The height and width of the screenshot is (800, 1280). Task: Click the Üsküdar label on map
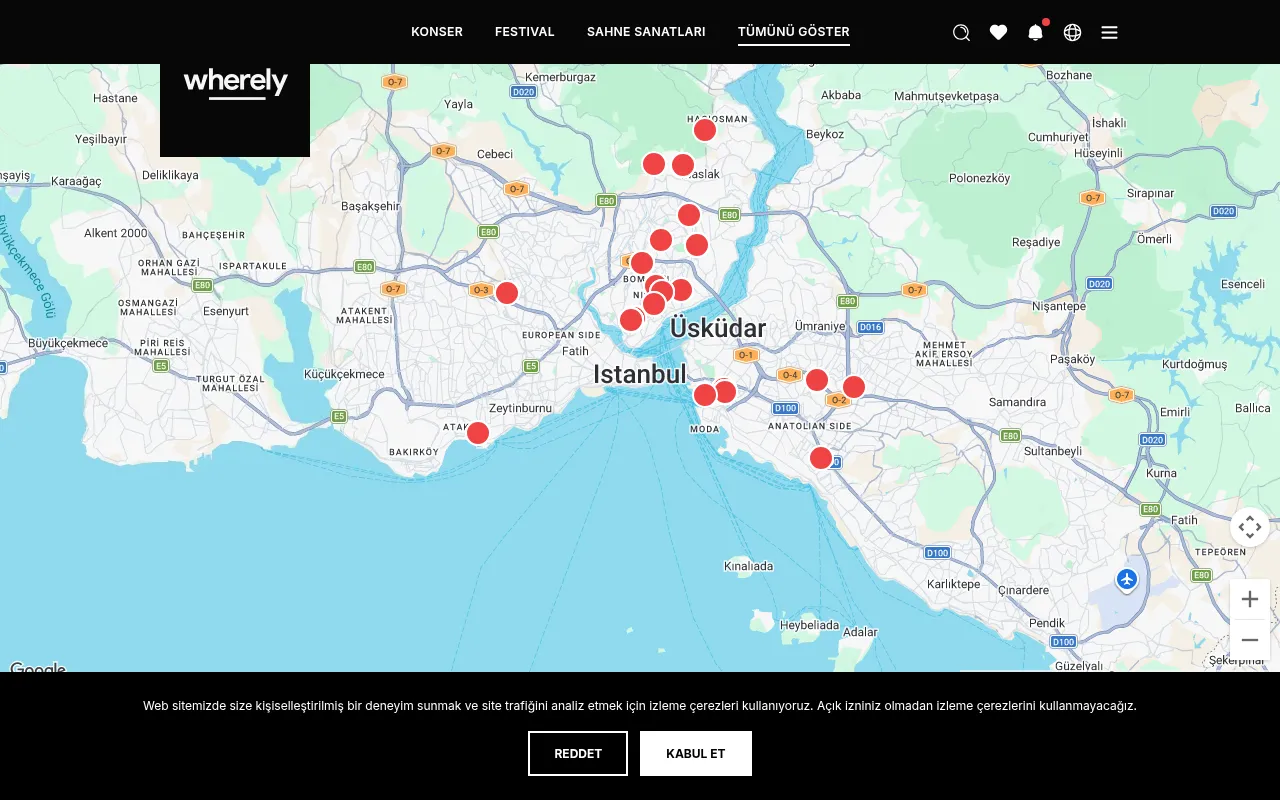click(718, 328)
